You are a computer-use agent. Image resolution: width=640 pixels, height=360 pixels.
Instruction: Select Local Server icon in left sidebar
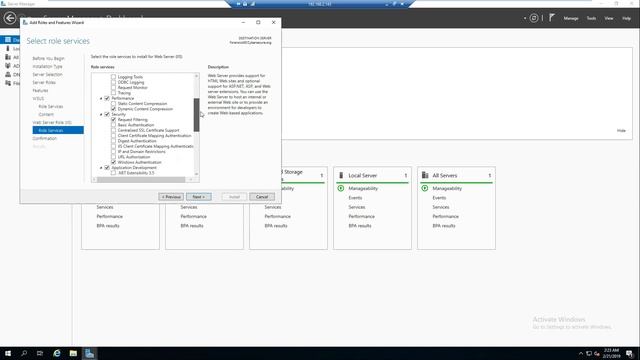point(8,49)
